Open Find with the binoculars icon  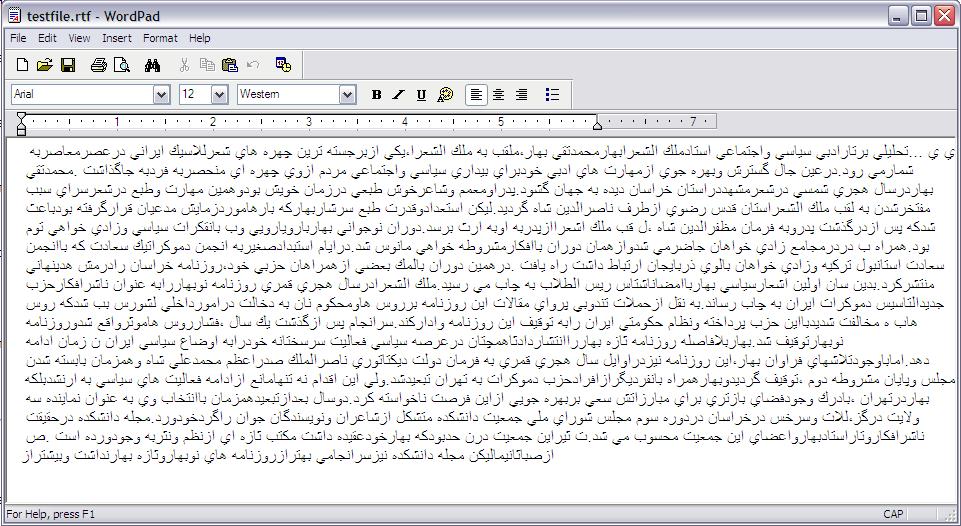153,65
